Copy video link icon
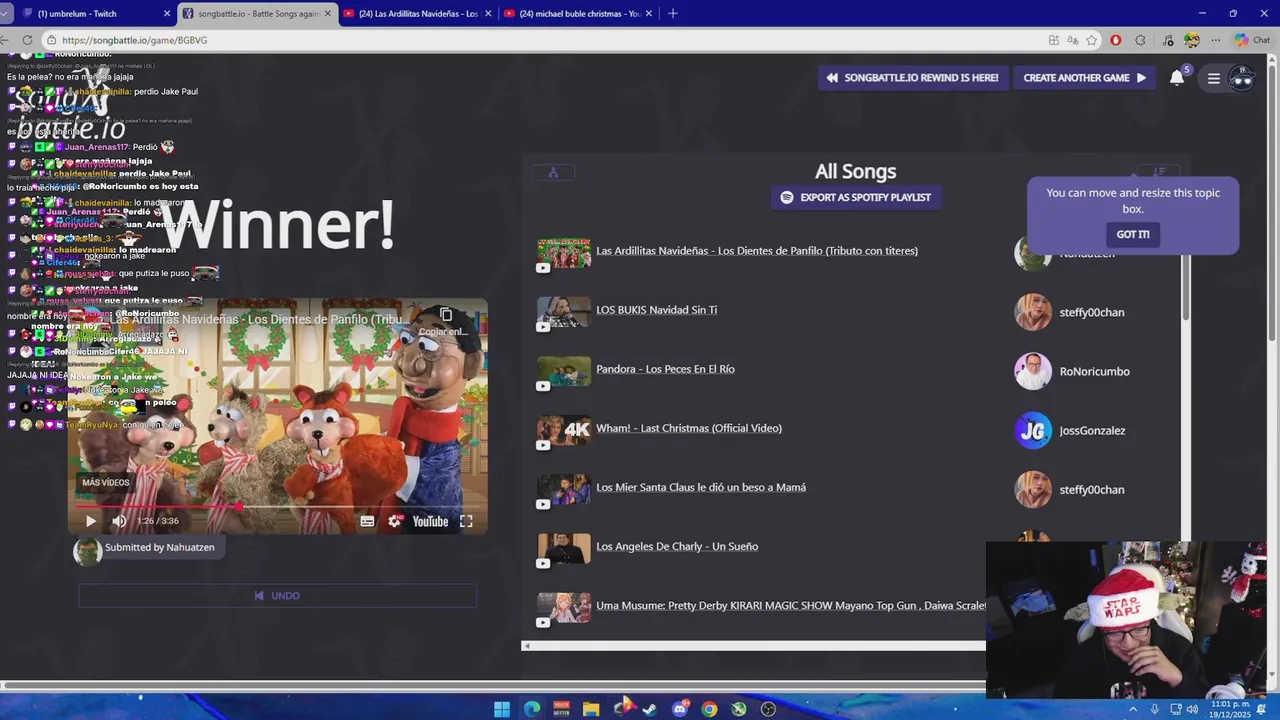This screenshot has height=720, width=1280. 446,315
